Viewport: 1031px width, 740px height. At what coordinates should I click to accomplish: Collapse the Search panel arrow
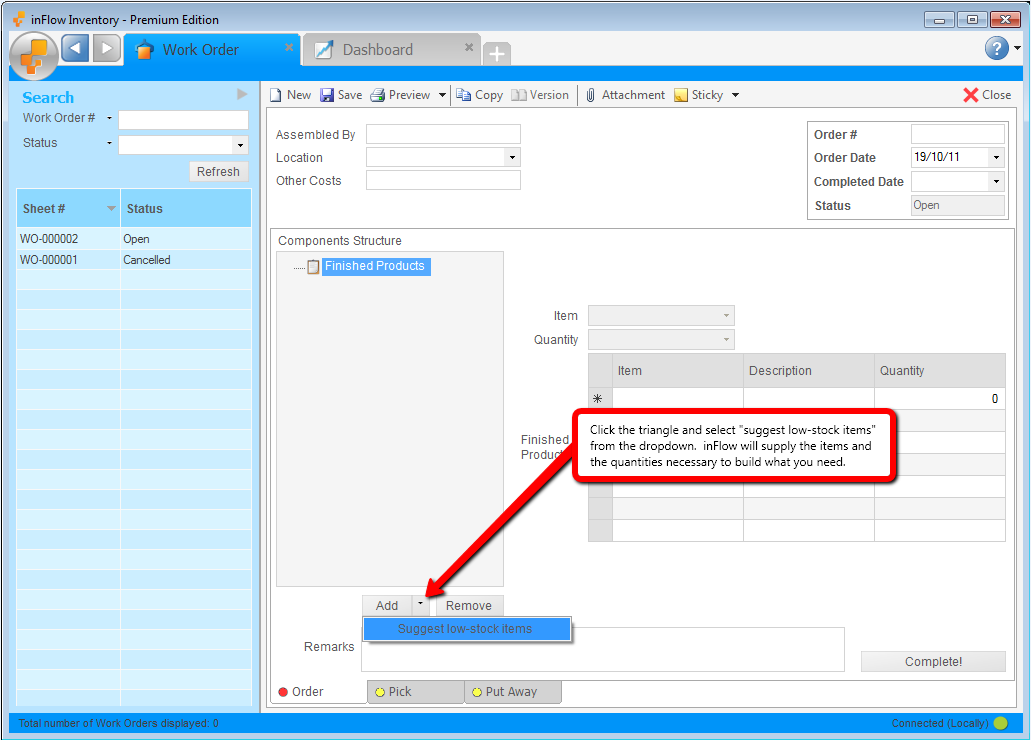(x=242, y=94)
